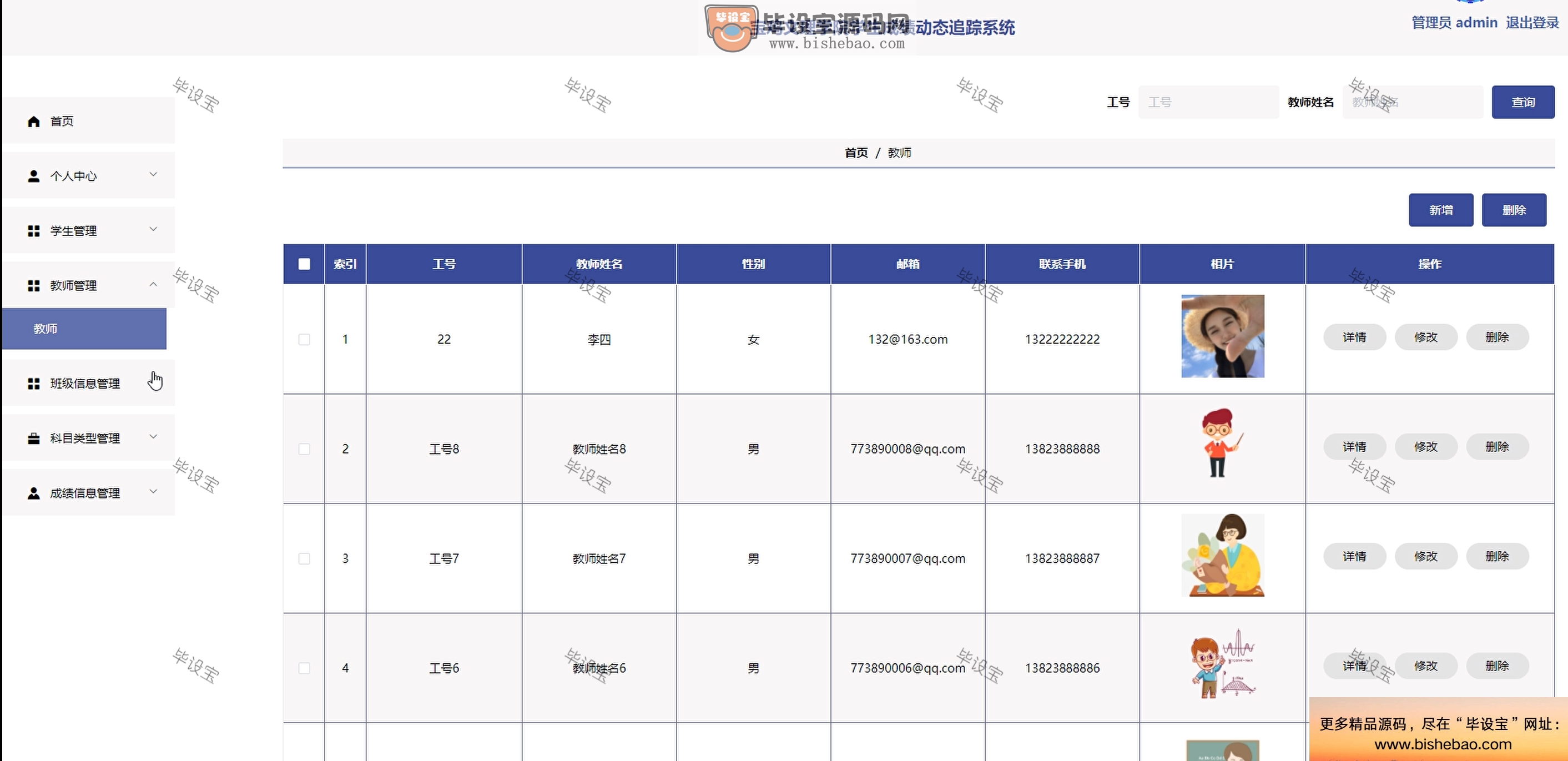Open 学生管理 in the sidebar
The width and height of the screenshot is (1568, 761).
click(88, 231)
